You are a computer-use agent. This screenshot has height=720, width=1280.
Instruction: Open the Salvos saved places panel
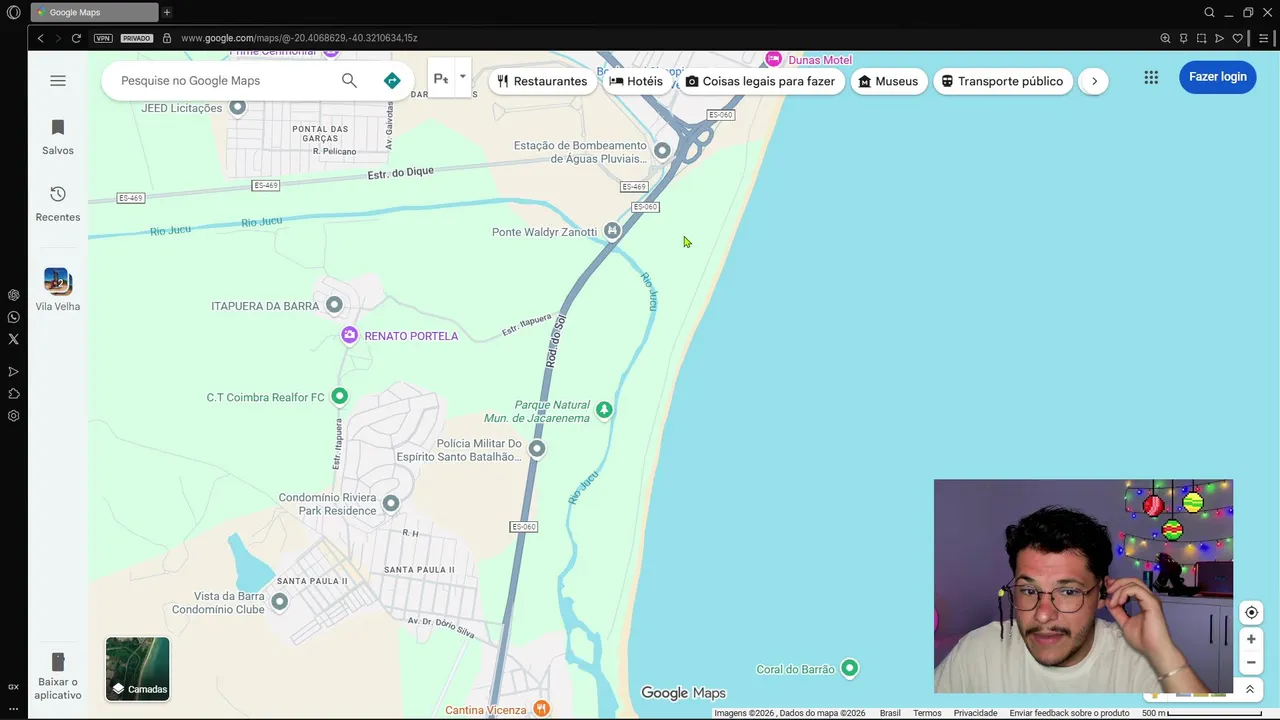tap(58, 137)
